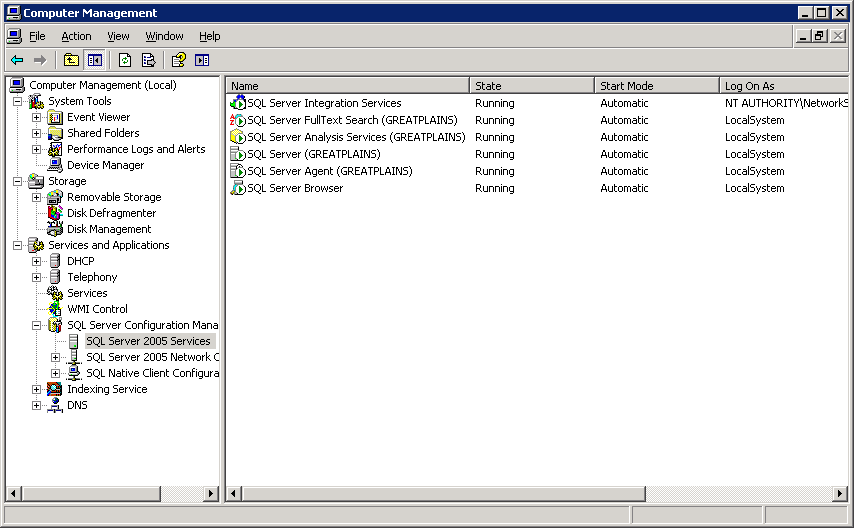Click the services list scrollbar left arrow
This screenshot has width=854, height=528.
pos(234,494)
